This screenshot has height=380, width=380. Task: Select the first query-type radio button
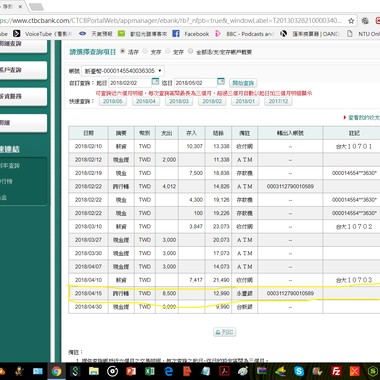pos(123,51)
